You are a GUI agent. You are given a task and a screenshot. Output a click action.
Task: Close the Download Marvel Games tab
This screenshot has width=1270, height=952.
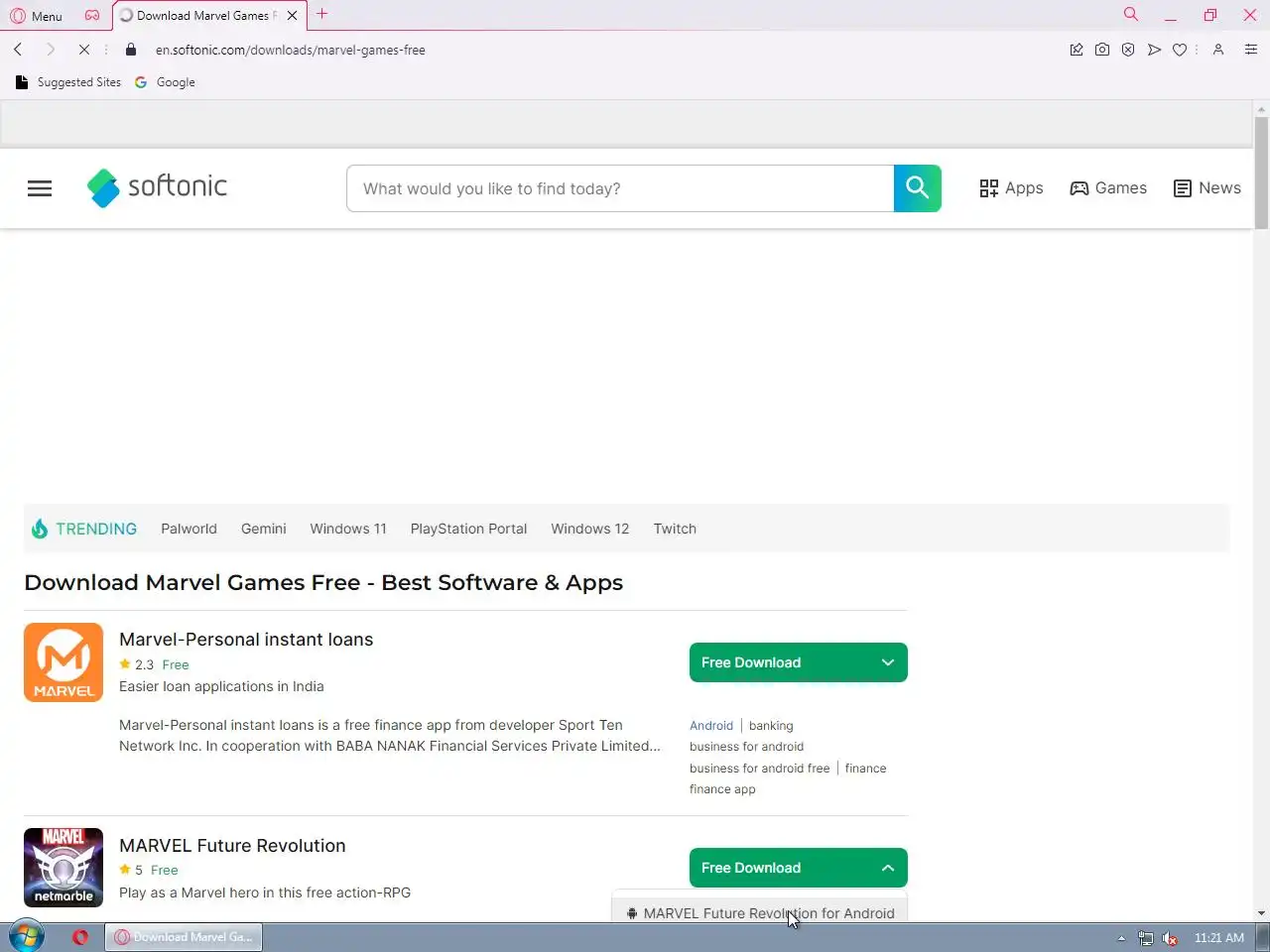[292, 16]
